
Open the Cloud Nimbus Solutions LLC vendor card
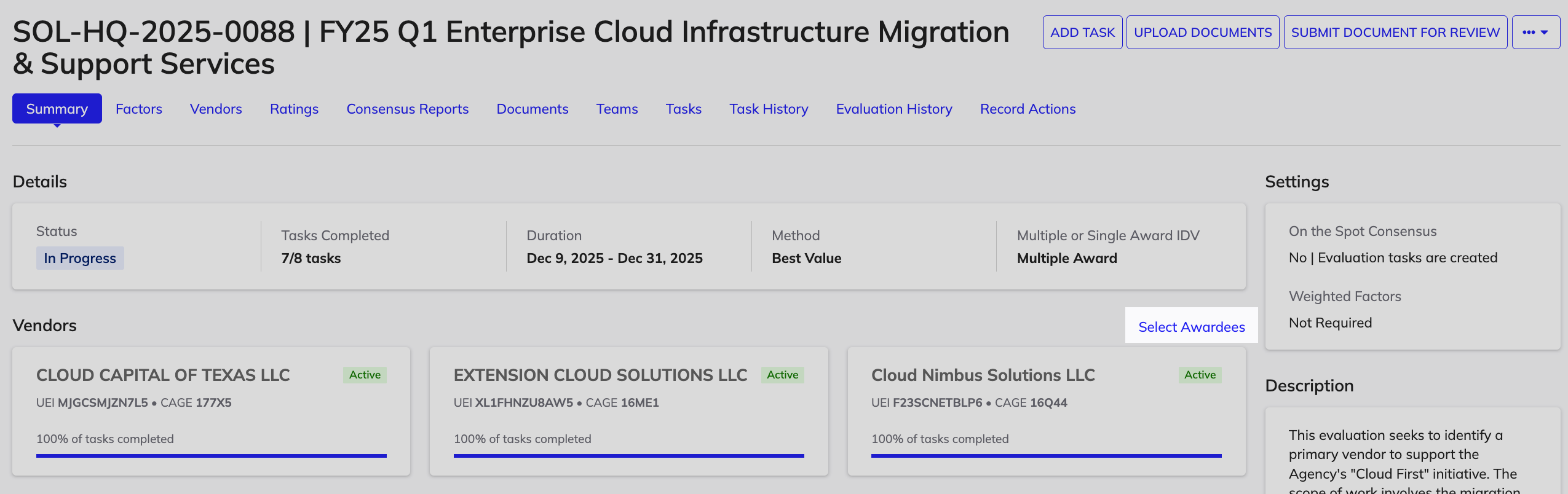click(1047, 411)
